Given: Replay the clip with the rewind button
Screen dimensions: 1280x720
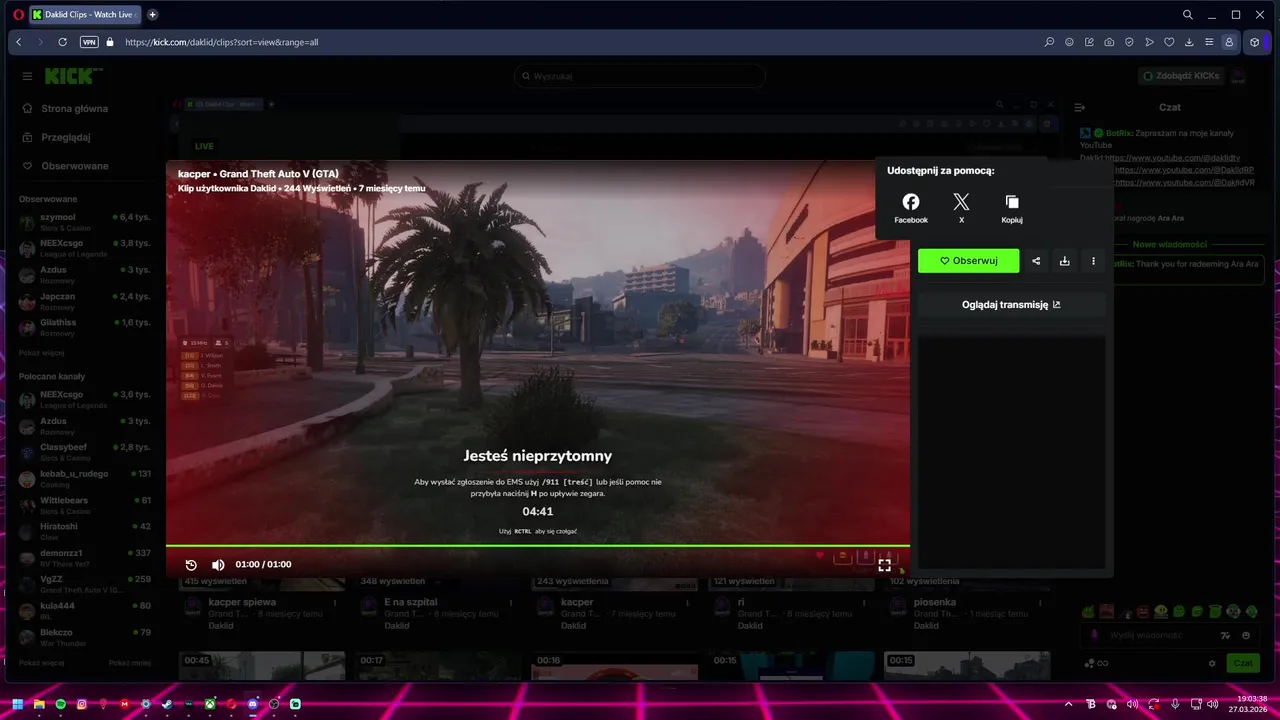Looking at the screenshot, I should click(191, 565).
